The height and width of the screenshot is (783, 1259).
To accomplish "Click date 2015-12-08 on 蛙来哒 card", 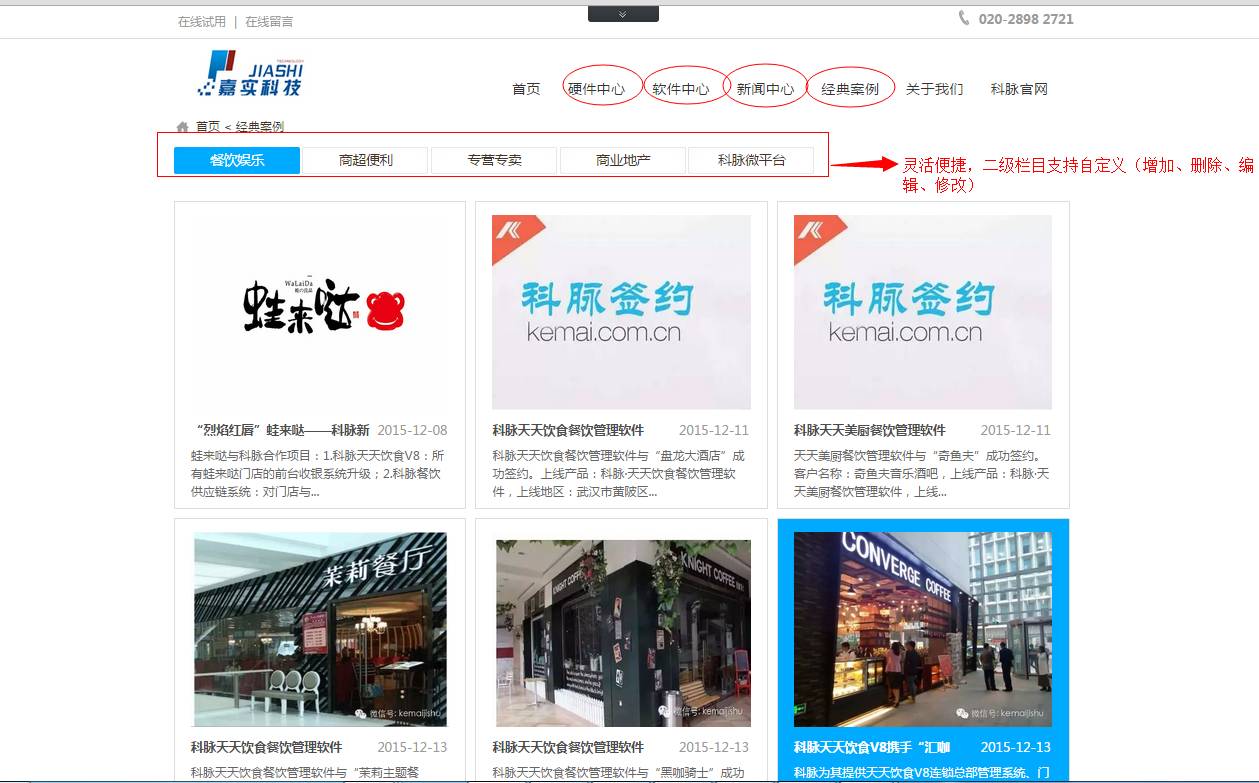I will (x=412, y=430).
